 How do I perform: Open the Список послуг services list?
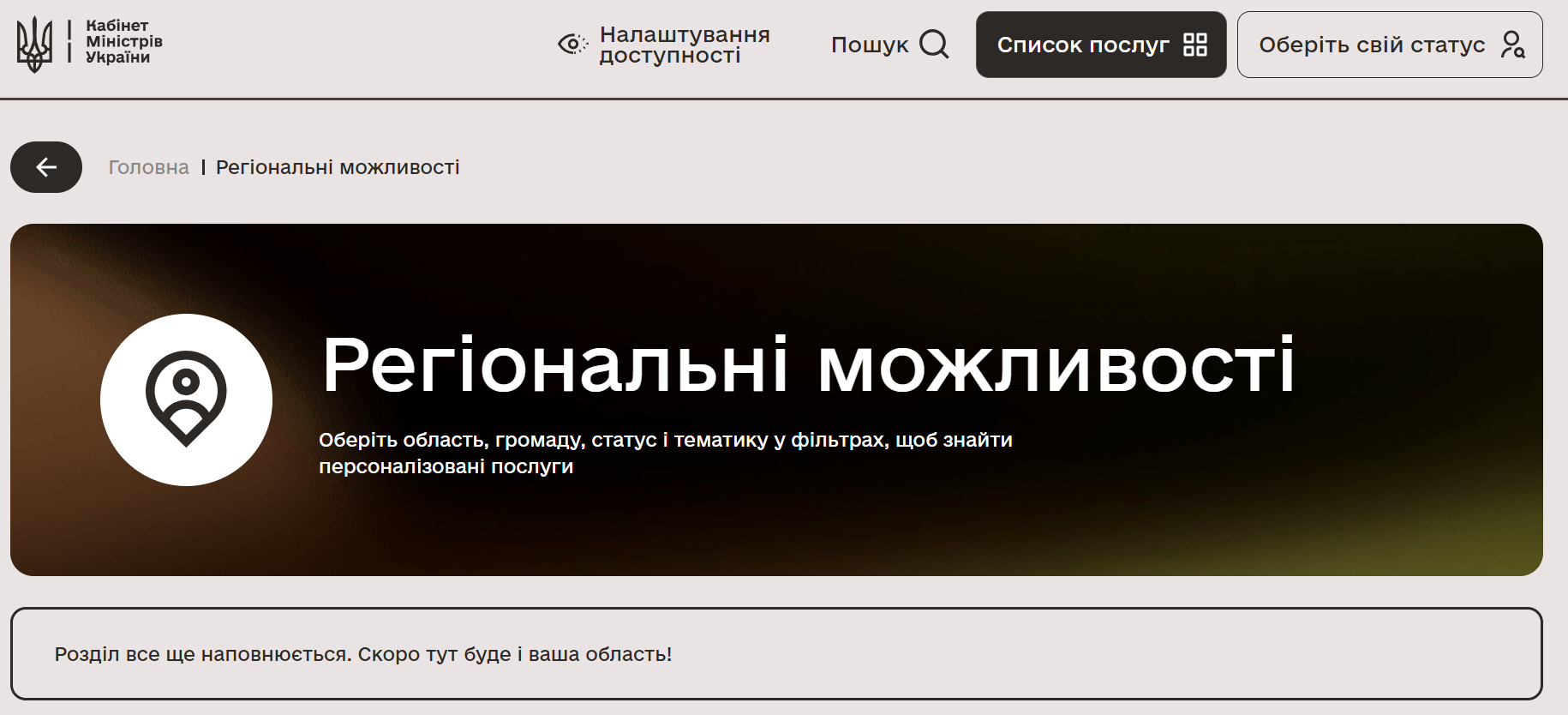tap(1082, 45)
